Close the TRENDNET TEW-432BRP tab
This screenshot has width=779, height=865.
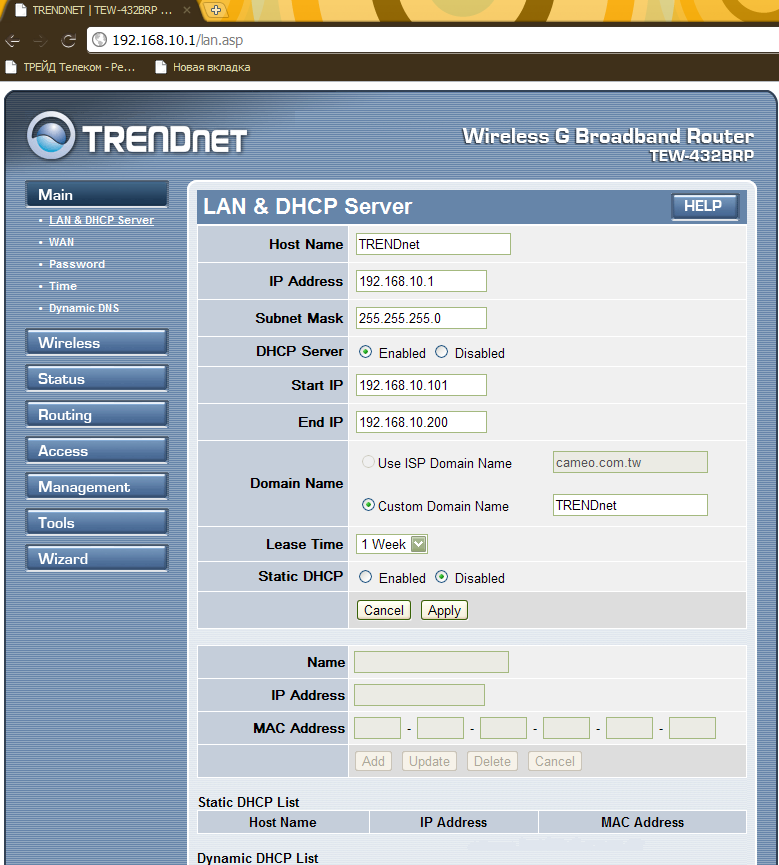[x=187, y=10]
